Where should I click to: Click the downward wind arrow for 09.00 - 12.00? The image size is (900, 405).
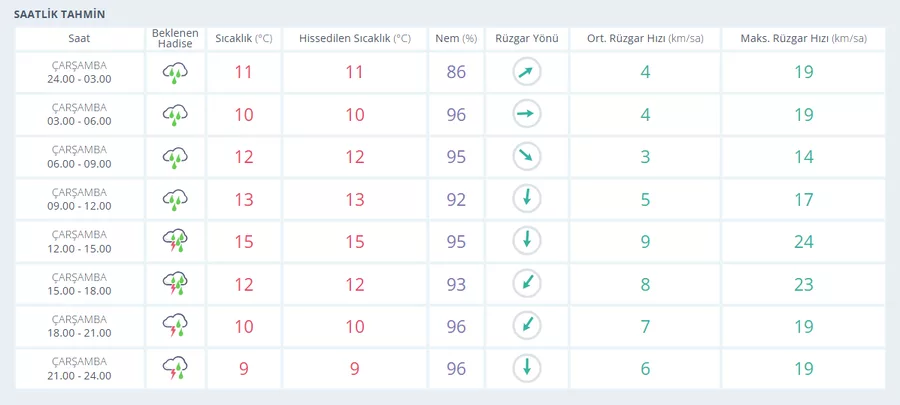pos(526,199)
